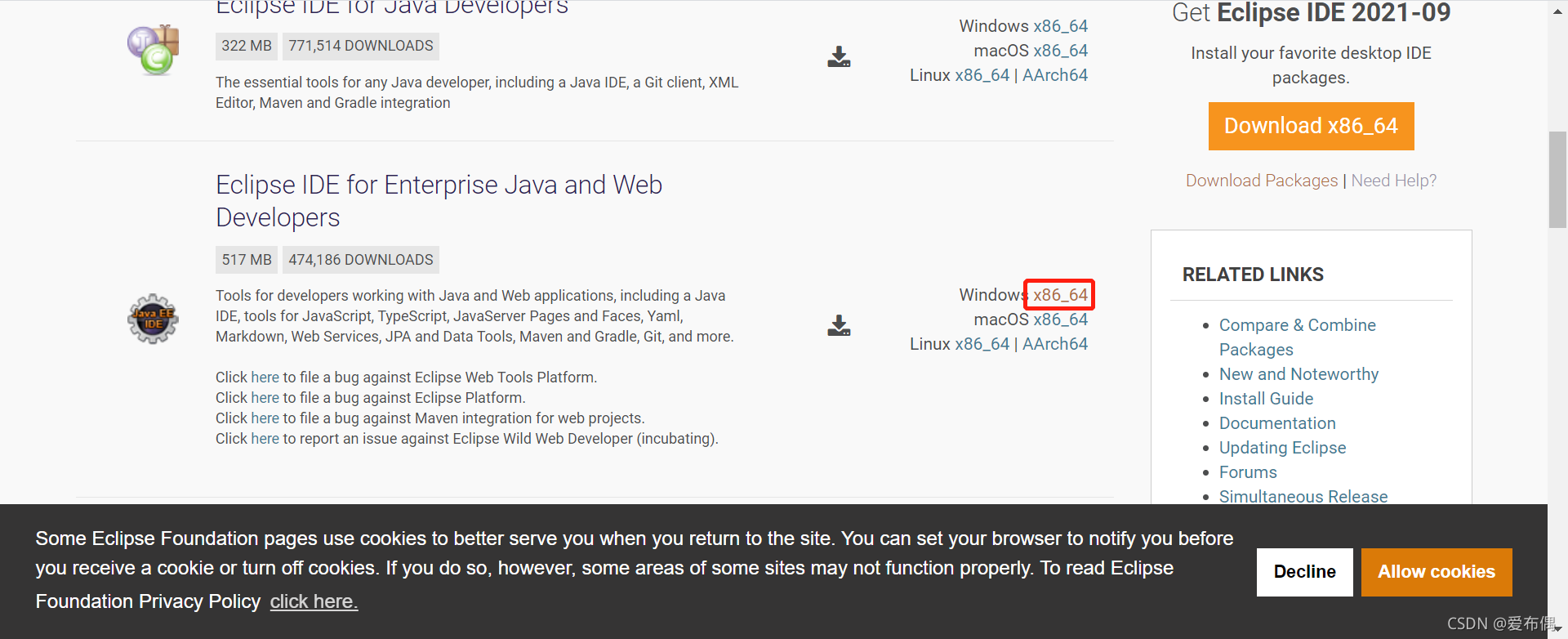
Task: Open the Simultaneous Release link
Action: coord(1303,496)
